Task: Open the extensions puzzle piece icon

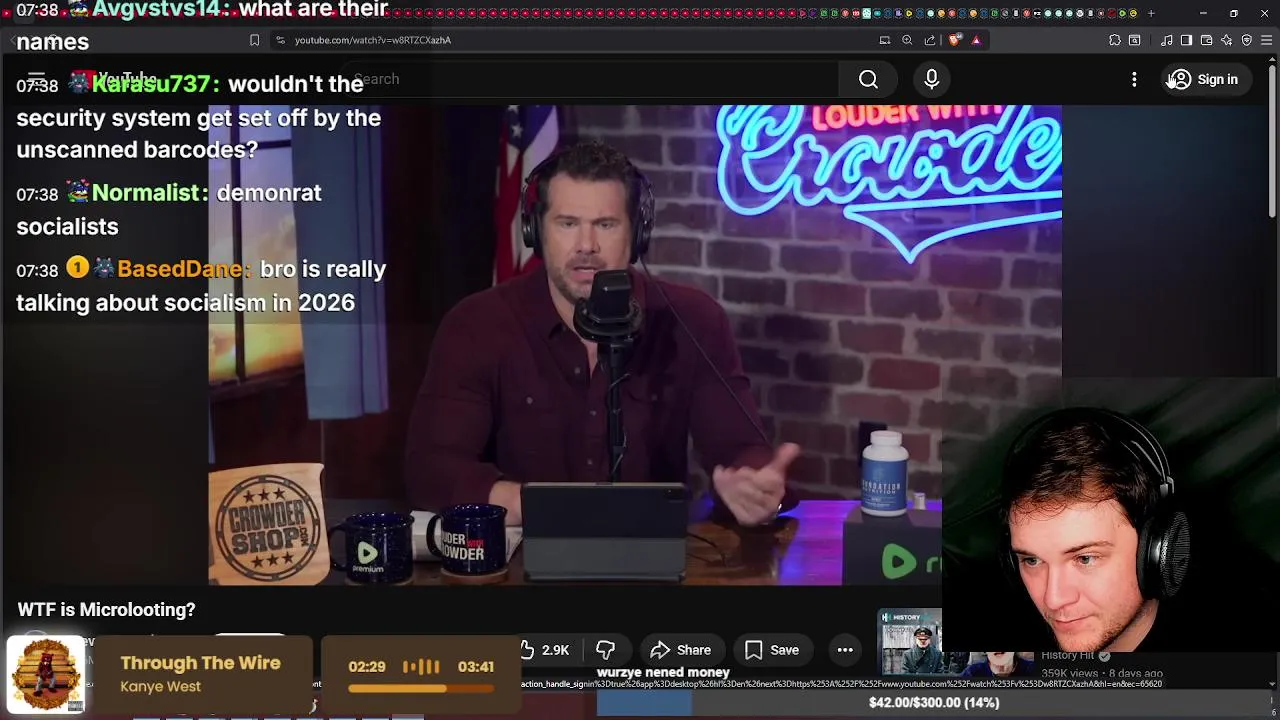Action: pos(1115,40)
